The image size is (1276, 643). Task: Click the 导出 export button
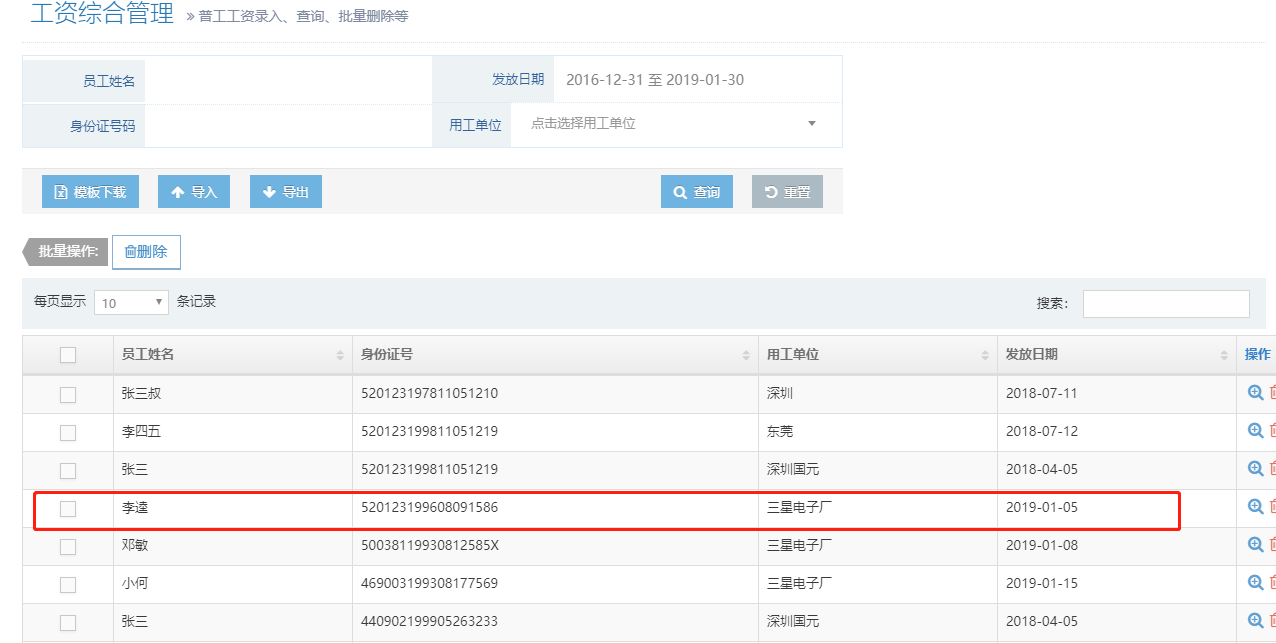(285, 192)
